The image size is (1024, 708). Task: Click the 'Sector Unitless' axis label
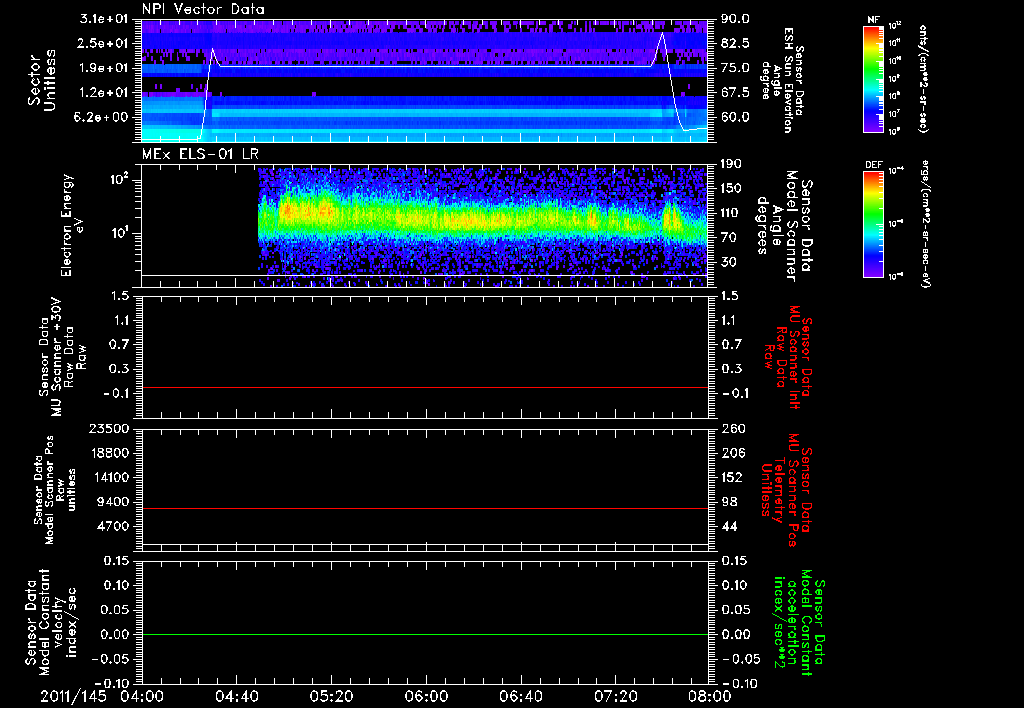coord(42,80)
